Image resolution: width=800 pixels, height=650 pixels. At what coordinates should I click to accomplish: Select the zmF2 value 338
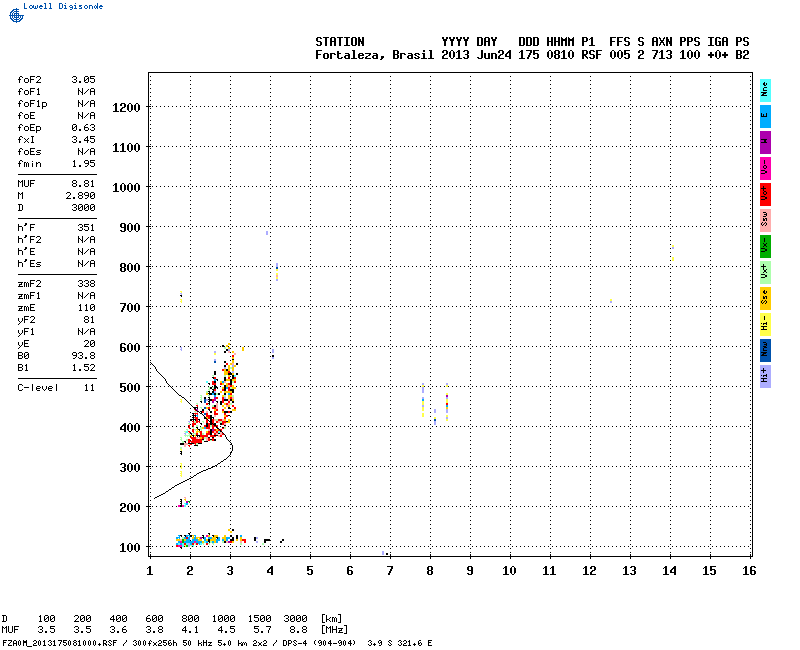[x=86, y=284]
